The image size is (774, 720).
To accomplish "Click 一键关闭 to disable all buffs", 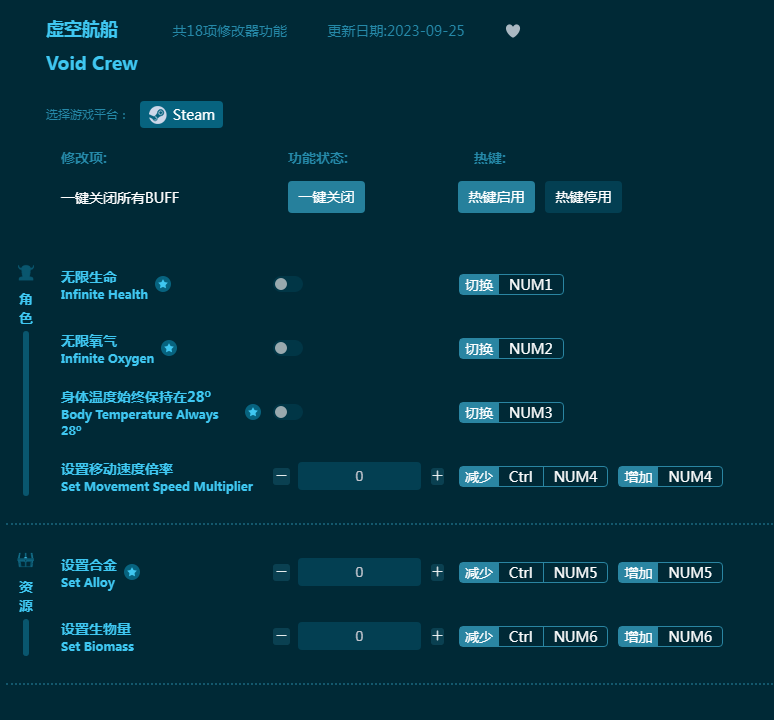I will (x=326, y=197).
